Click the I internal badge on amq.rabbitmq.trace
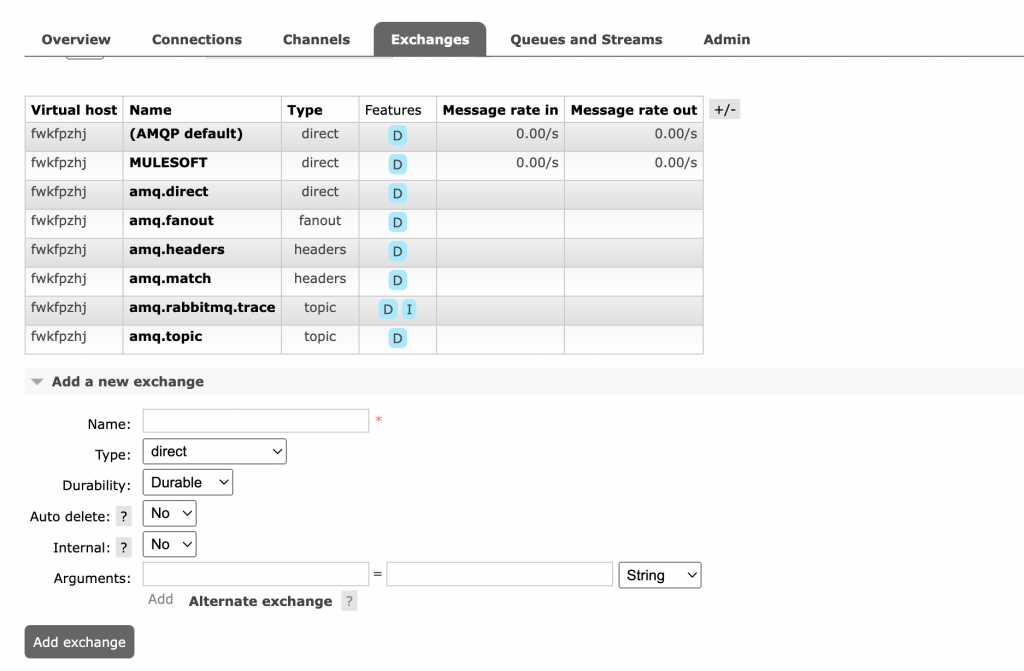The image size is (1024, 671). [x=409, y=310]
